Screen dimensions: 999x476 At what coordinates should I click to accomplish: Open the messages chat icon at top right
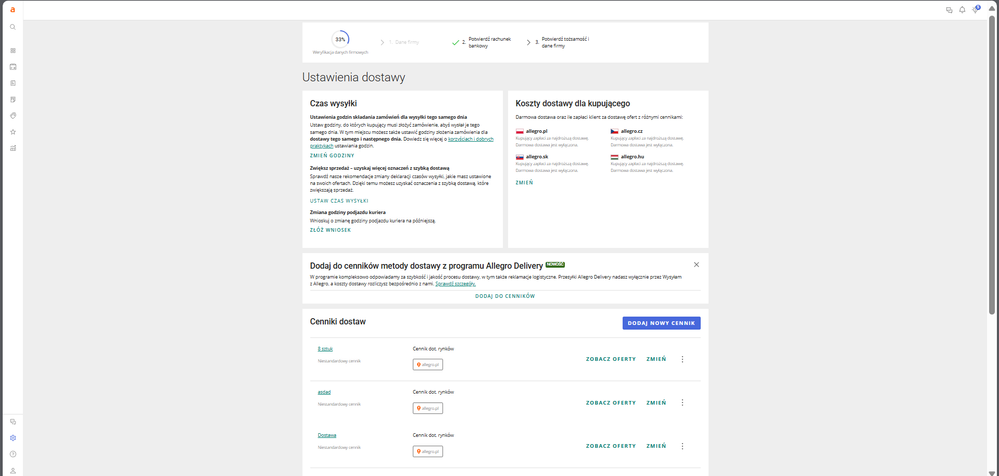click(x=949, y=9)
